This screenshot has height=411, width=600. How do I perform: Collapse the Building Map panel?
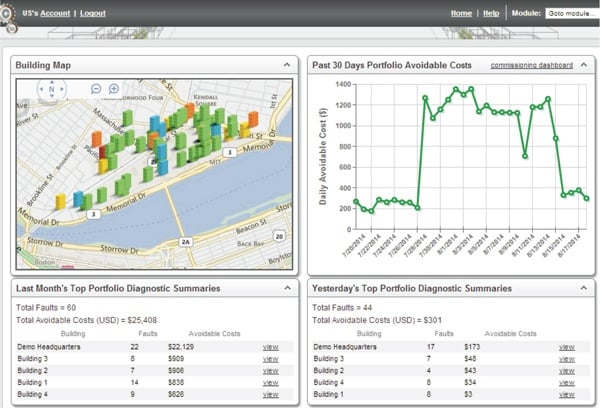click(286, 65)
